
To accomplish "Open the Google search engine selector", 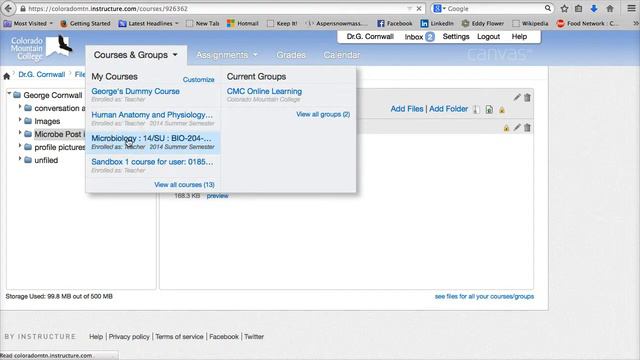I will click(439, 8).
